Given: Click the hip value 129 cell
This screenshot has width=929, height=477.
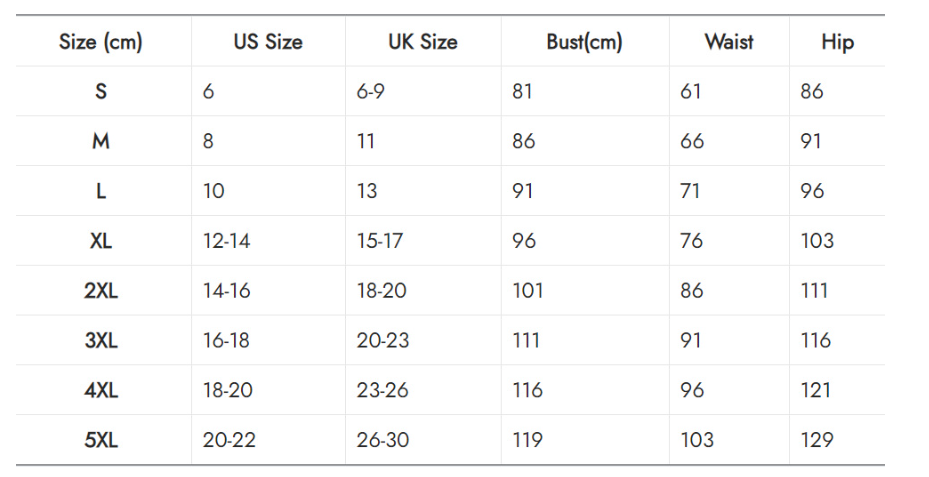Looking at the screenshot, I should [816, 440].
